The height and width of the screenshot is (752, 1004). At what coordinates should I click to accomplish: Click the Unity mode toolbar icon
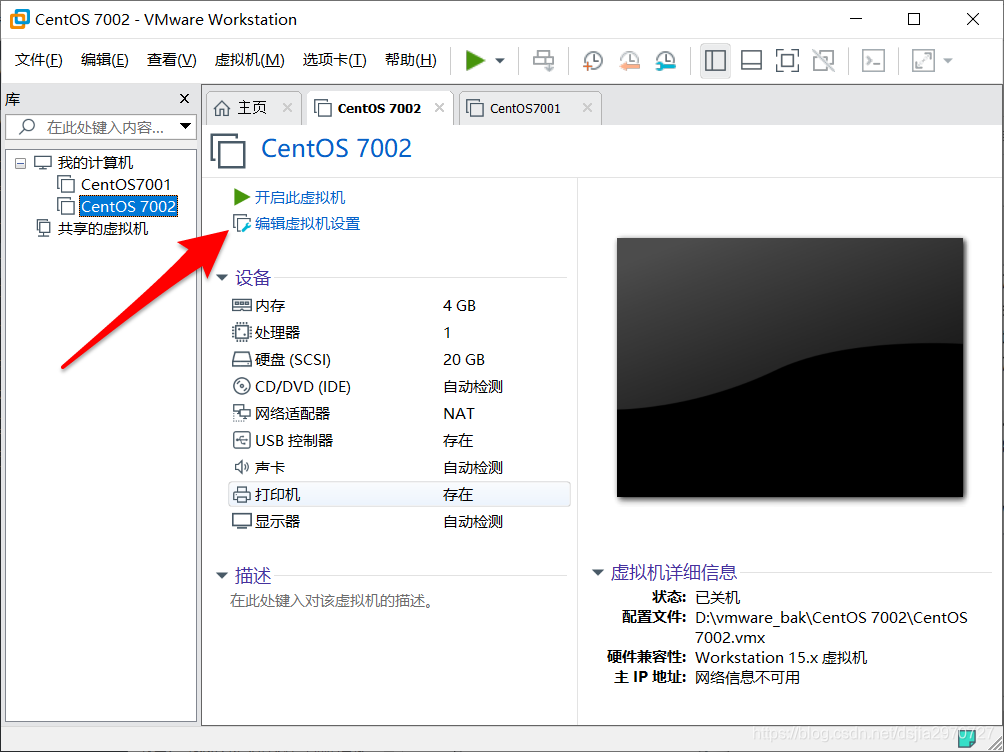[823, 61]
